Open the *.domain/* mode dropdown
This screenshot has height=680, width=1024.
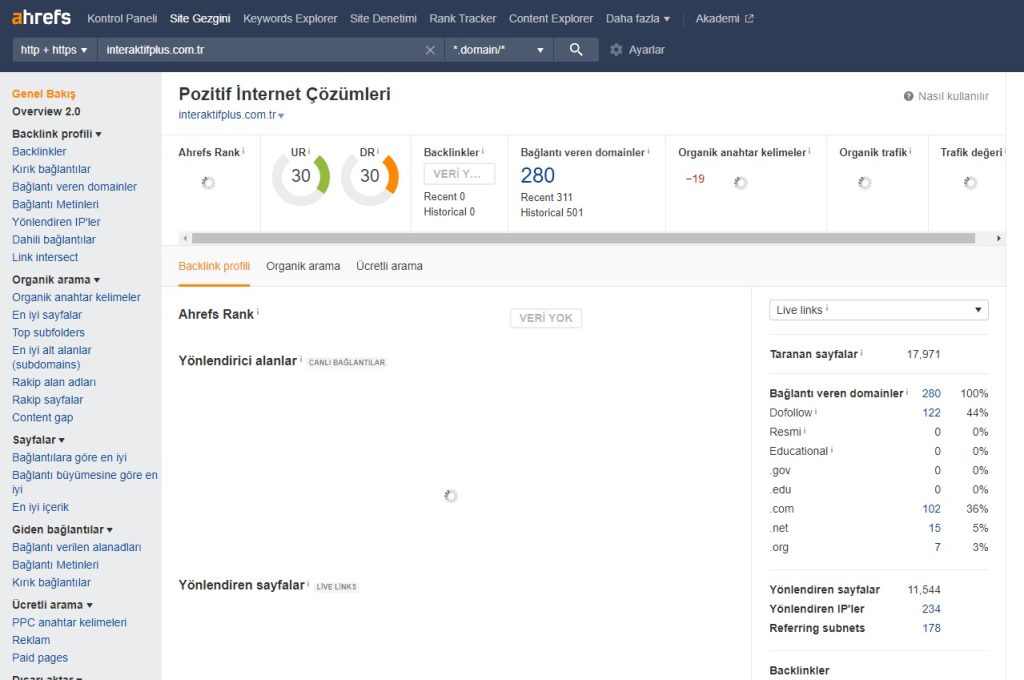coord(498,50)
